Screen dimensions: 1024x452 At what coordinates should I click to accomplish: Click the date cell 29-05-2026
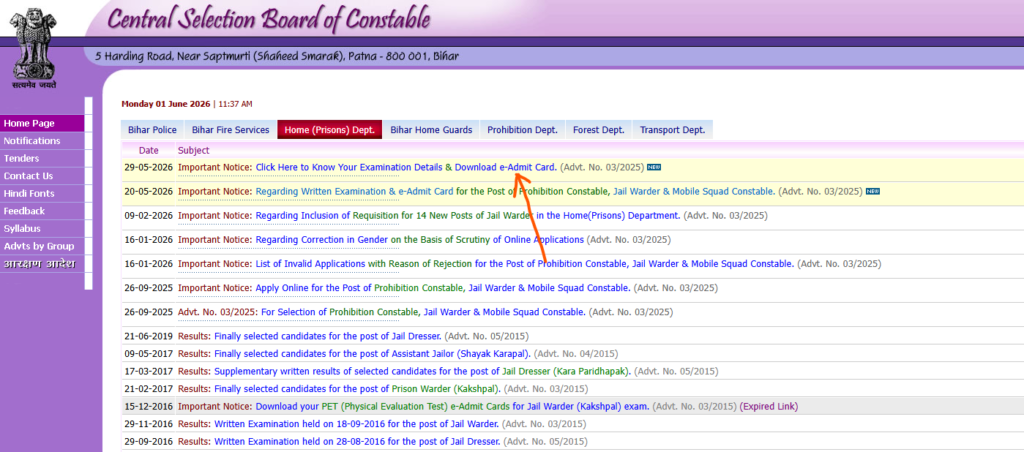[149, 167]
